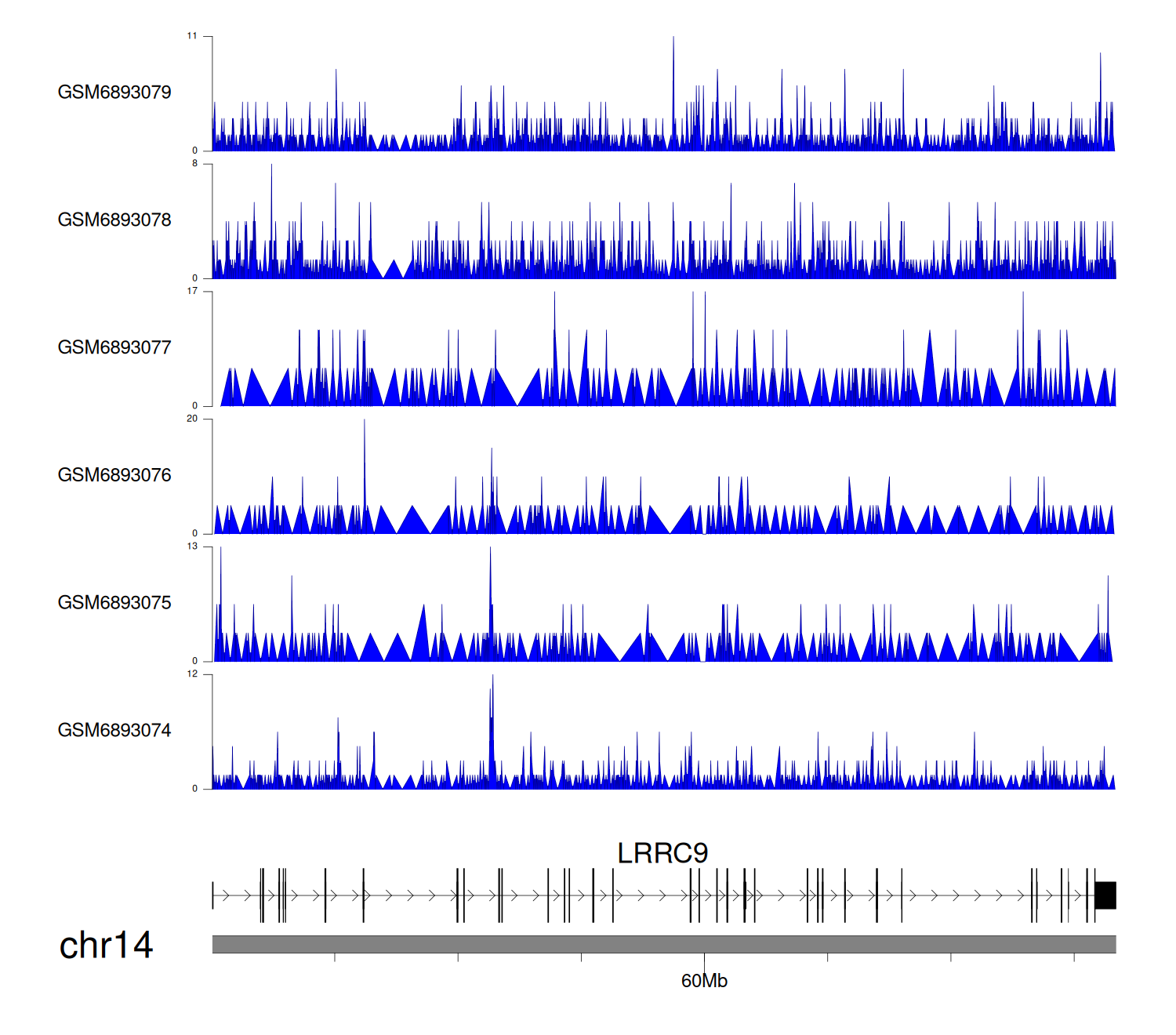The image size is (1176, 1035).
Task: Select the GSM6893078 track label
Action: pos(114,220)
